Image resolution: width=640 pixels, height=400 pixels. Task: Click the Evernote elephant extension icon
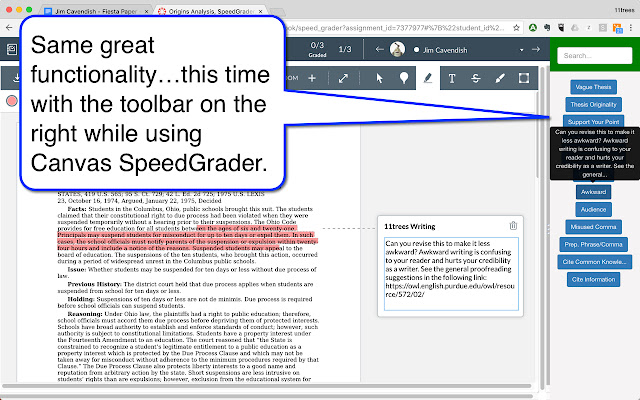click(x=547, y=28)
